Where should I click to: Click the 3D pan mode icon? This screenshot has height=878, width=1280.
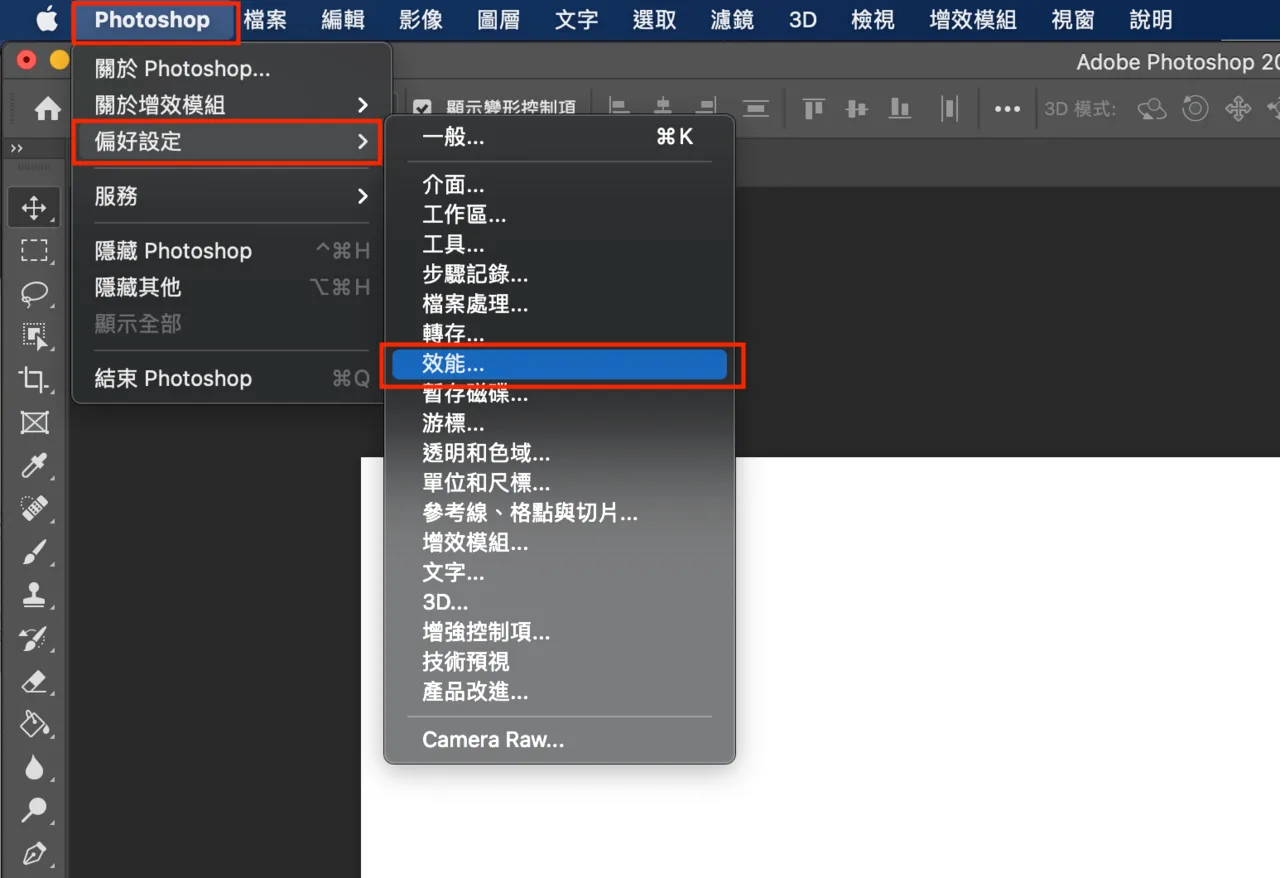(1239, 108)
